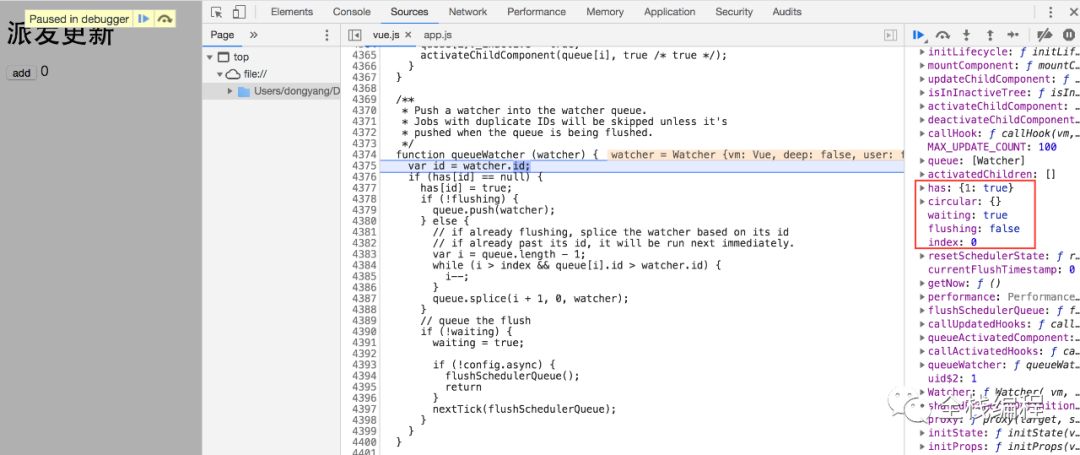Open the Performance tab

pos(537,12)
